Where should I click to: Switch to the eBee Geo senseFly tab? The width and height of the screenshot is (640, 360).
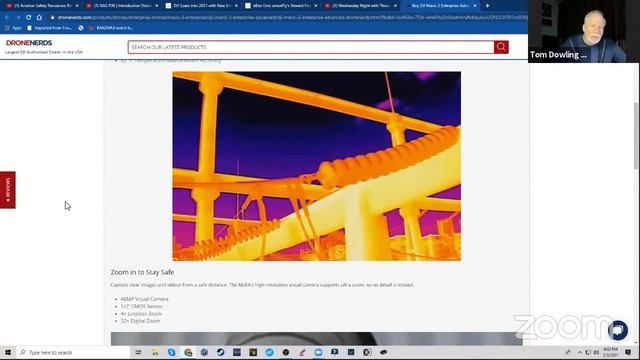tap(282, 6)
